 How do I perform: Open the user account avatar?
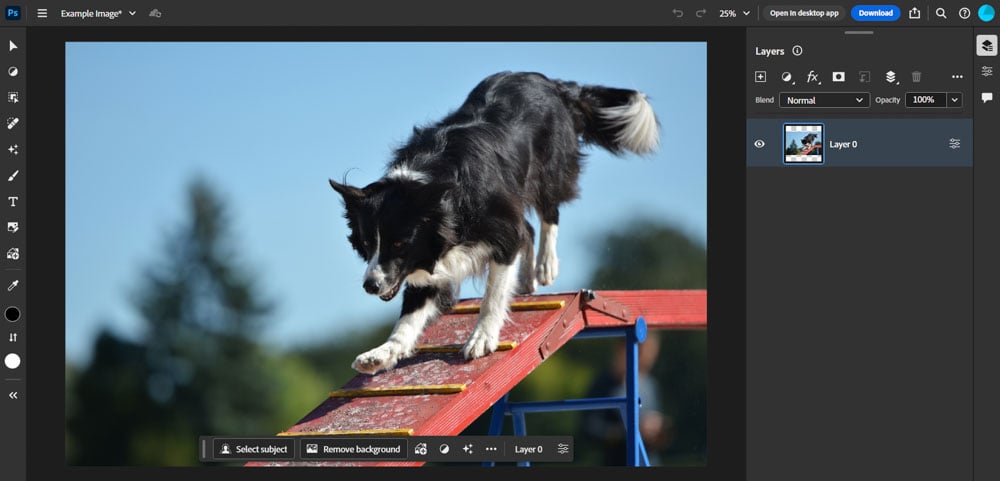pyautogui.click(x=987, y=13)
